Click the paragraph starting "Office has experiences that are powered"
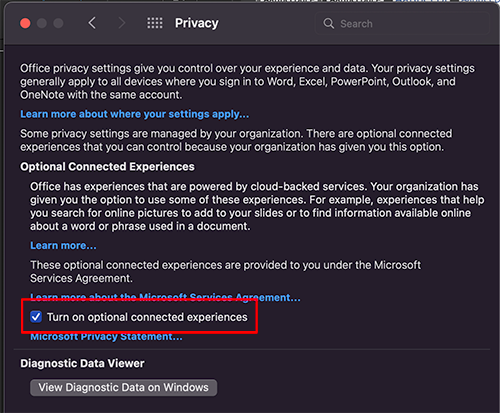The height and width of the screenshot is (413, 500). click(x=257, y=206)
